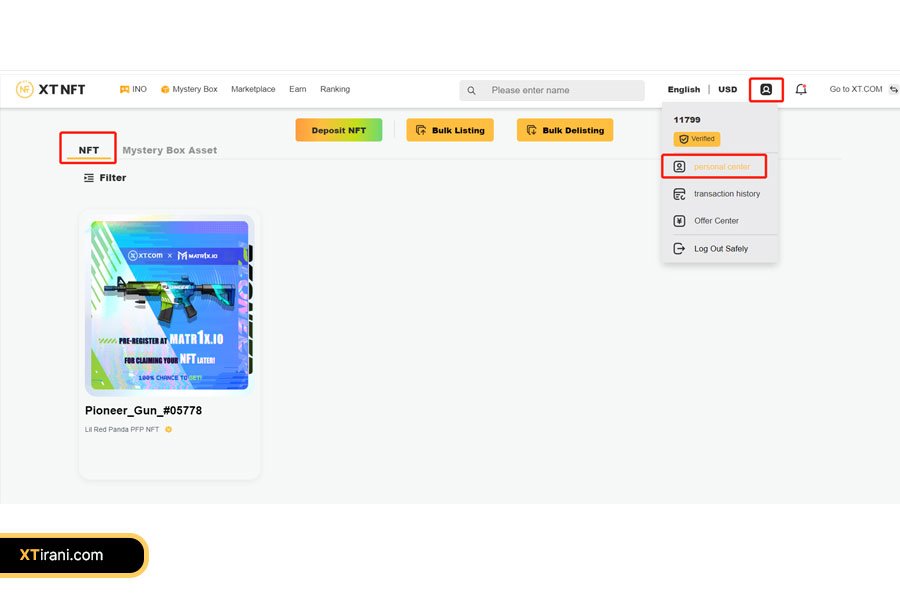Open the Earn menu
Image resolution: width=900 pixels, height=600 pixels.
tap(298, 89)
